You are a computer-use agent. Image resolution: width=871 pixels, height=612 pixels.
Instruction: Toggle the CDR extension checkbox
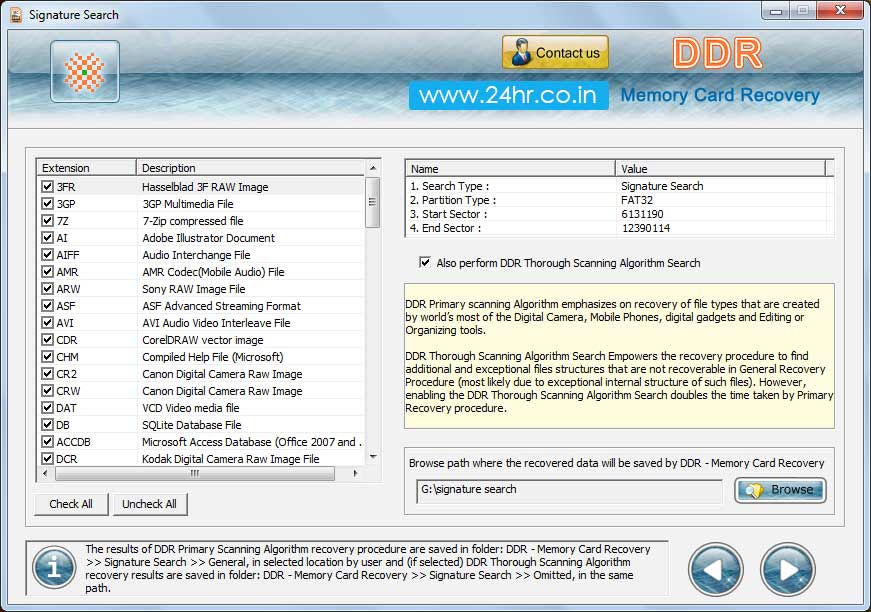[47, 340]
